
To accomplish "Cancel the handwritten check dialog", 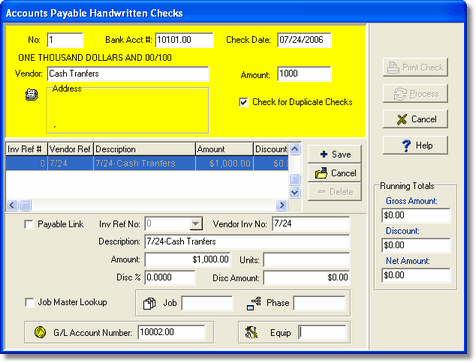I will 415,119.
